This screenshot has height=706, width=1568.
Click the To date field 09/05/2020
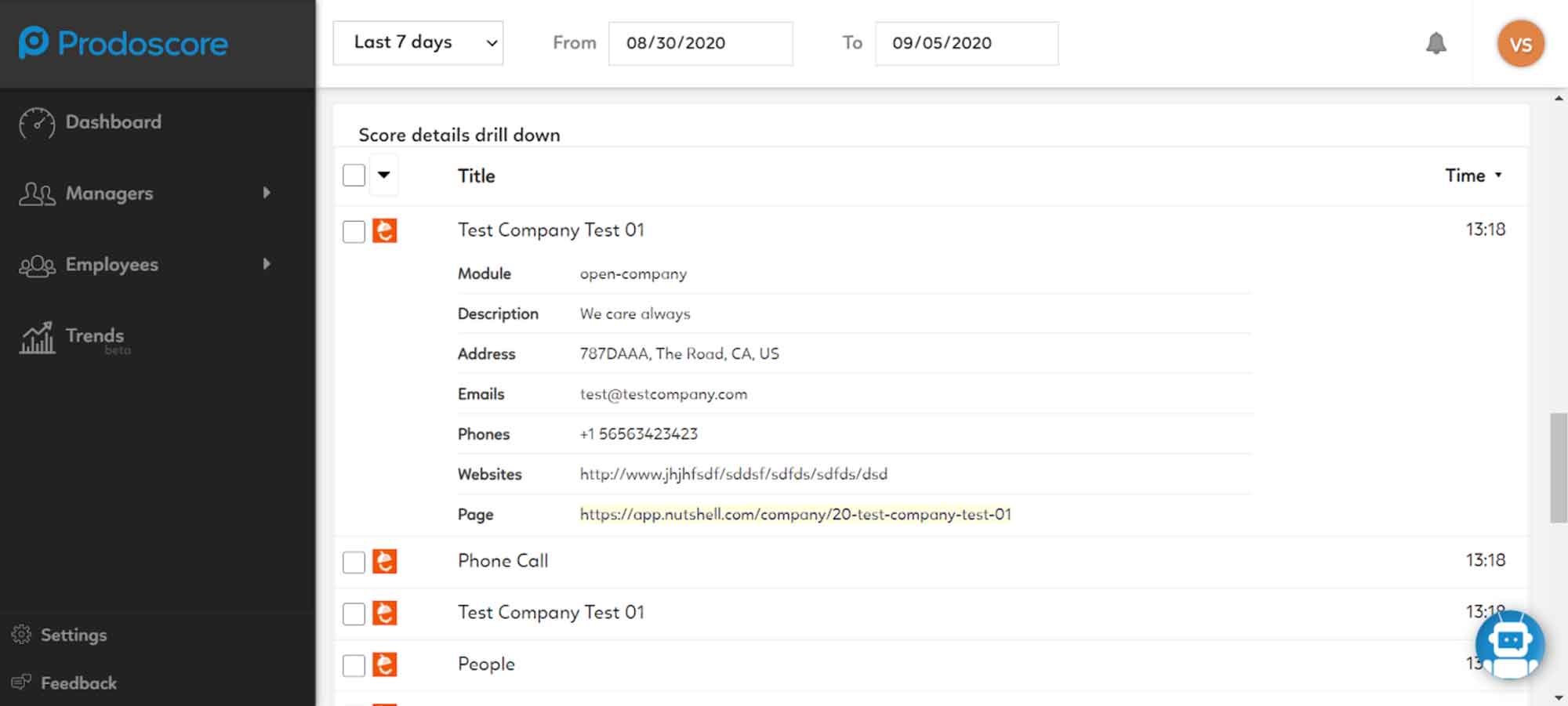pyautogui.click(x=966, y=43)
